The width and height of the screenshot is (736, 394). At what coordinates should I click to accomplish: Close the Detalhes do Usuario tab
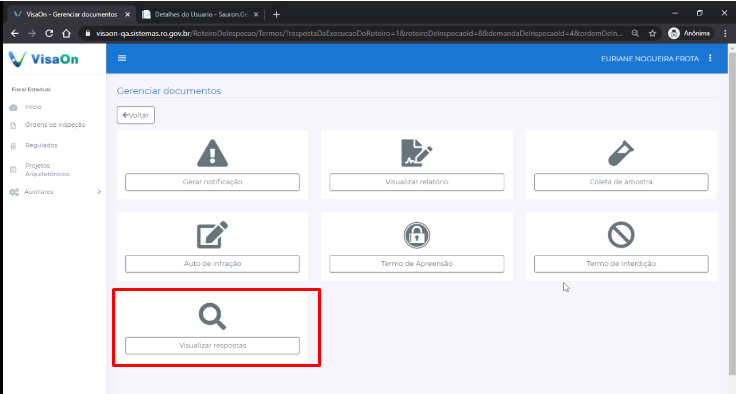click(x=256, y=15)
